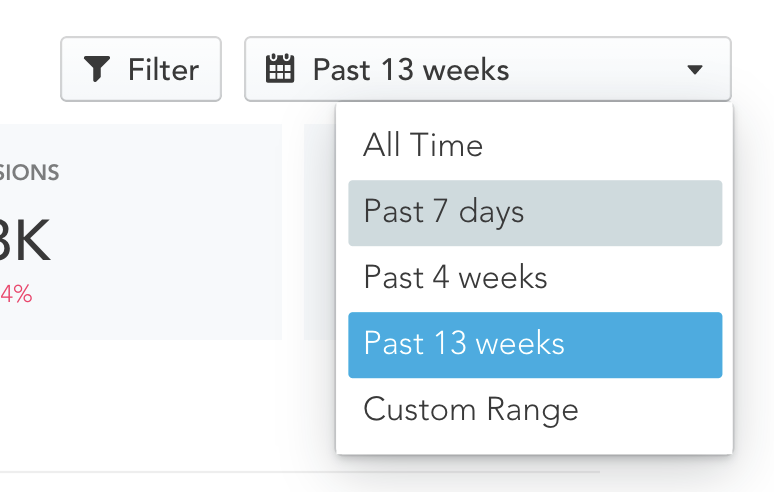Click the partially hidden second metric card

[x=319, y=232]
